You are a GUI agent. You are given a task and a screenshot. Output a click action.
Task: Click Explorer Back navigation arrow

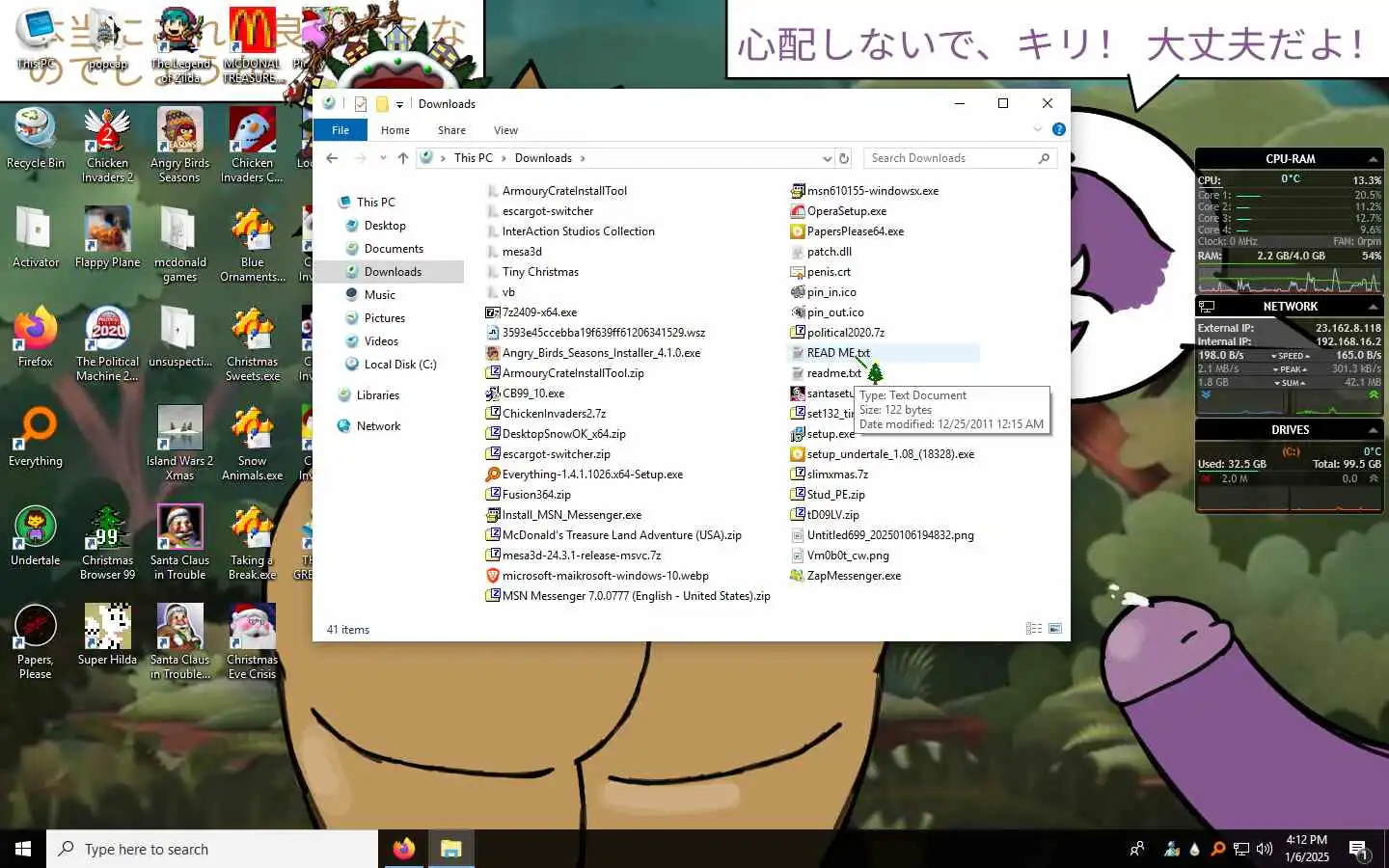[332, 158]
